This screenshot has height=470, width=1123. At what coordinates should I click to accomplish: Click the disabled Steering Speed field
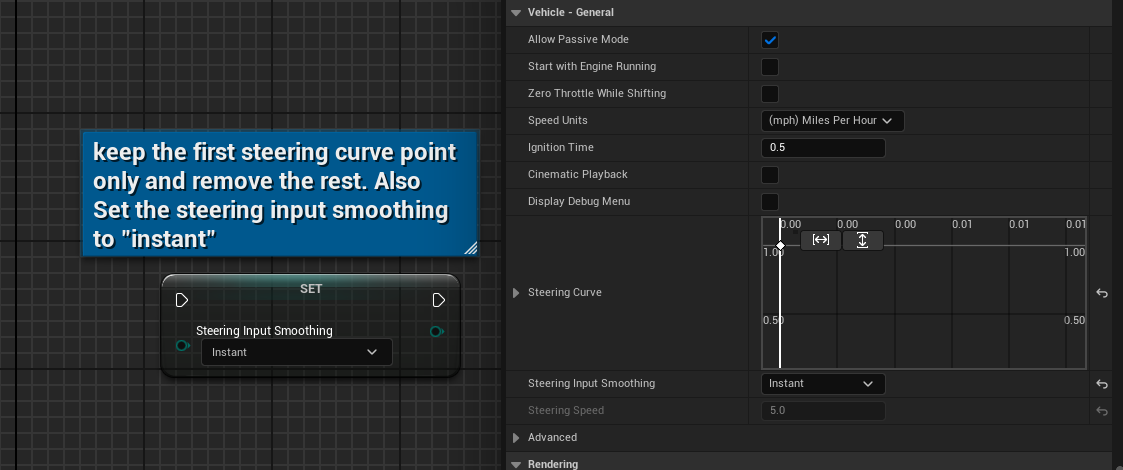(823, 411)
